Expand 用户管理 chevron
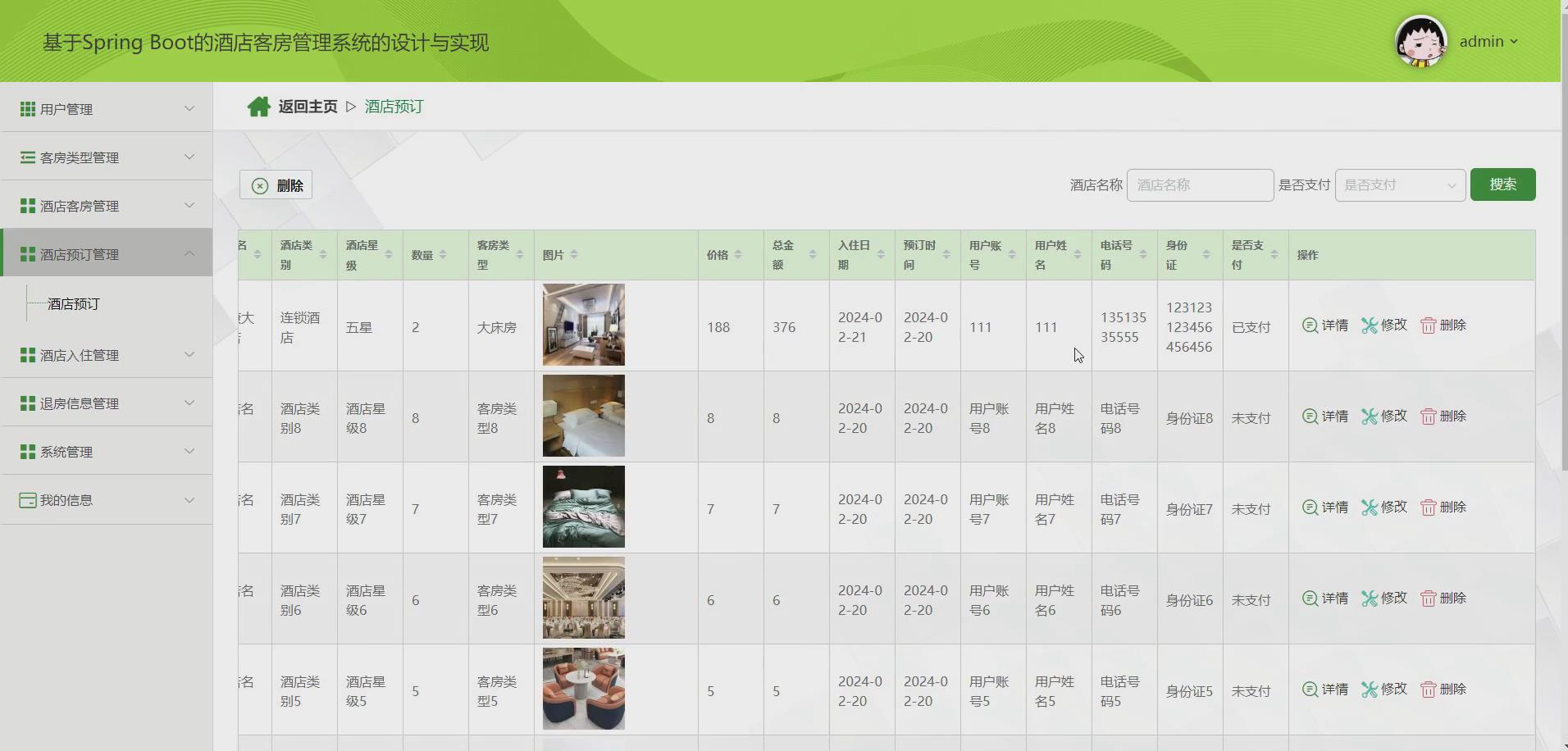1568x751 pixels. tap(189, 108)
